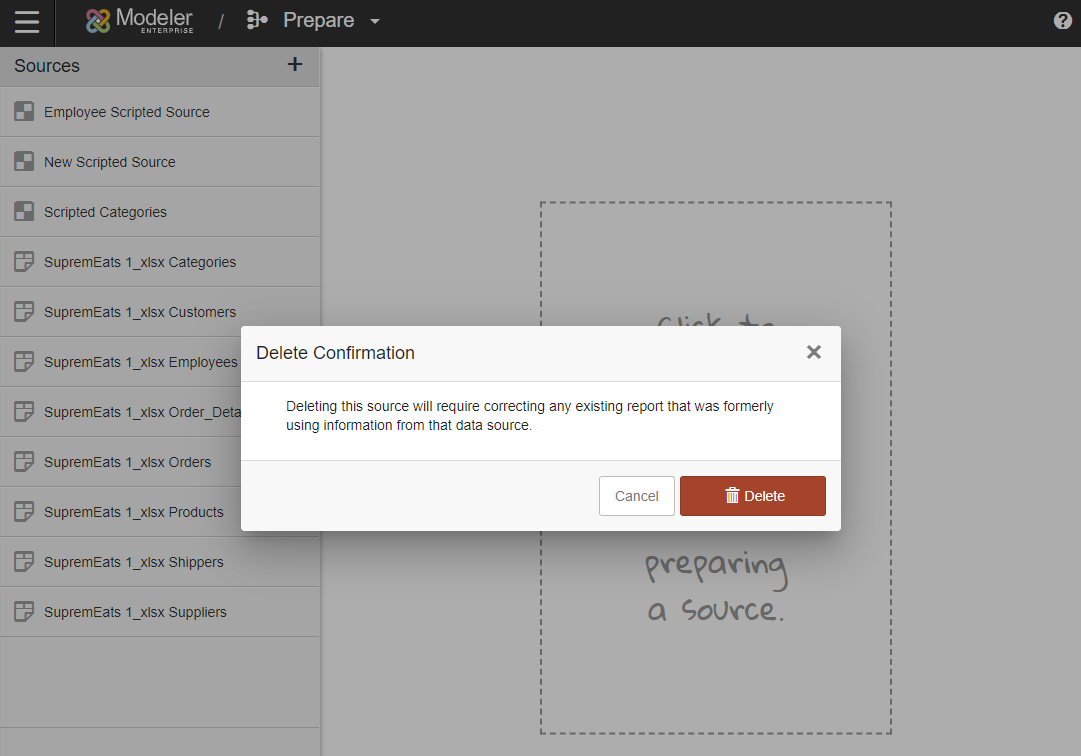Click the SupremEats Categories table icon
The width and height of the screenshot is (1081, 756).
[x=24, y=262]
